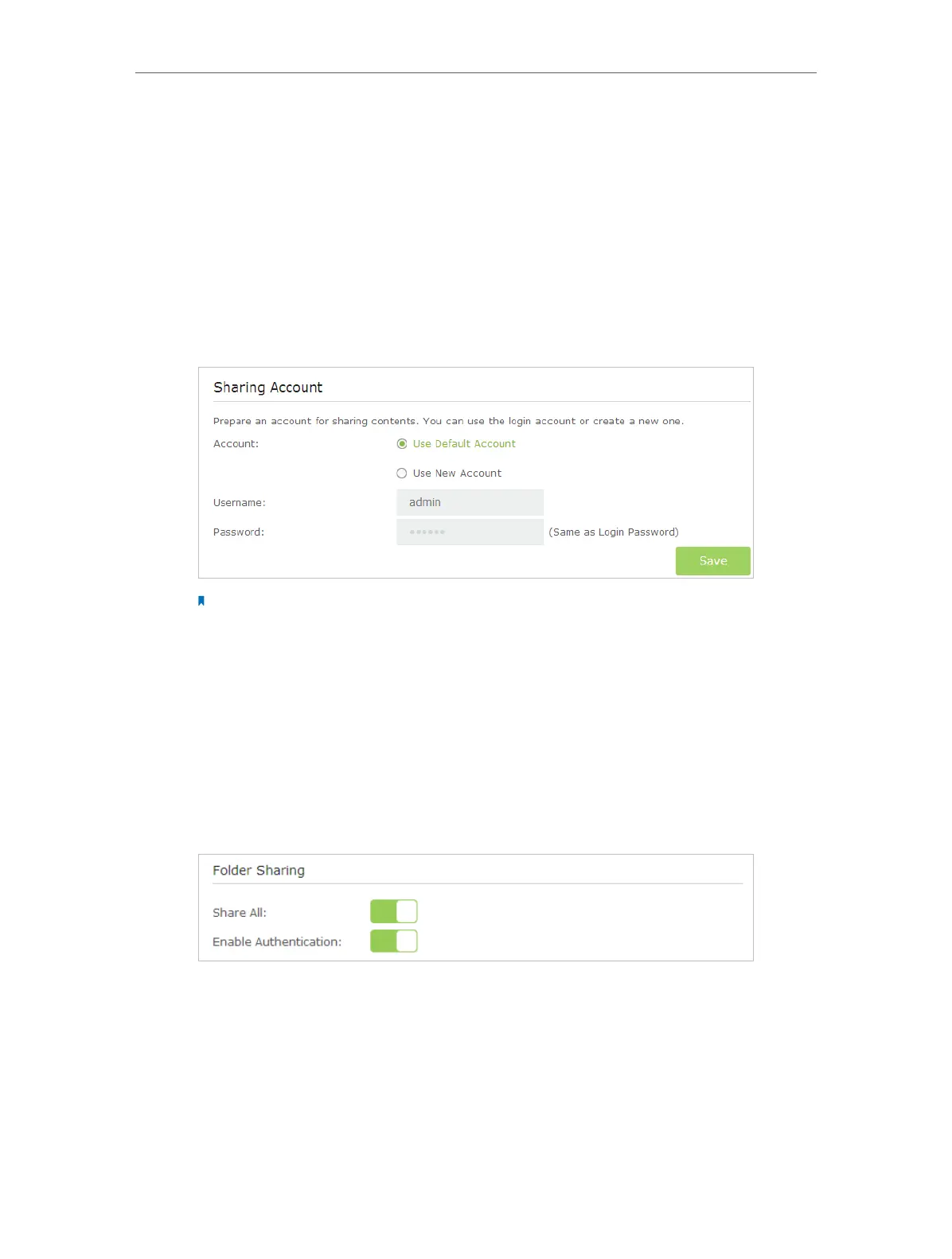Click the "Password:" field label
The width and height of the screenshot is (952, 1259).
[x=239, y=532]
